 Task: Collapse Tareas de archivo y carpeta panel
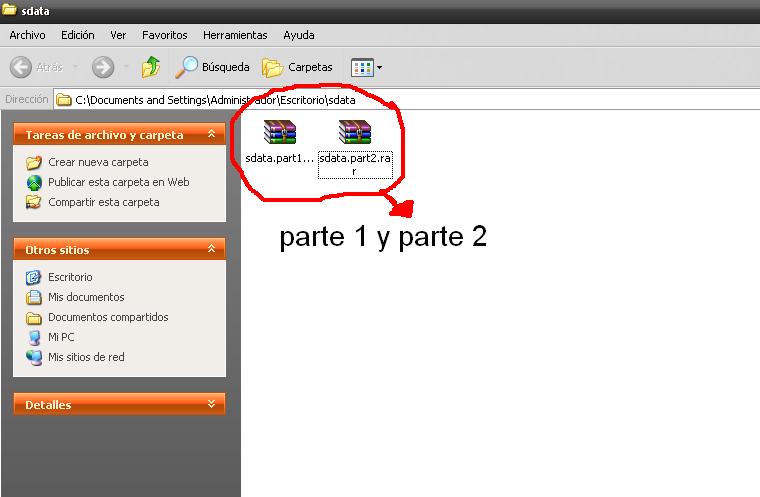(211, 134)
